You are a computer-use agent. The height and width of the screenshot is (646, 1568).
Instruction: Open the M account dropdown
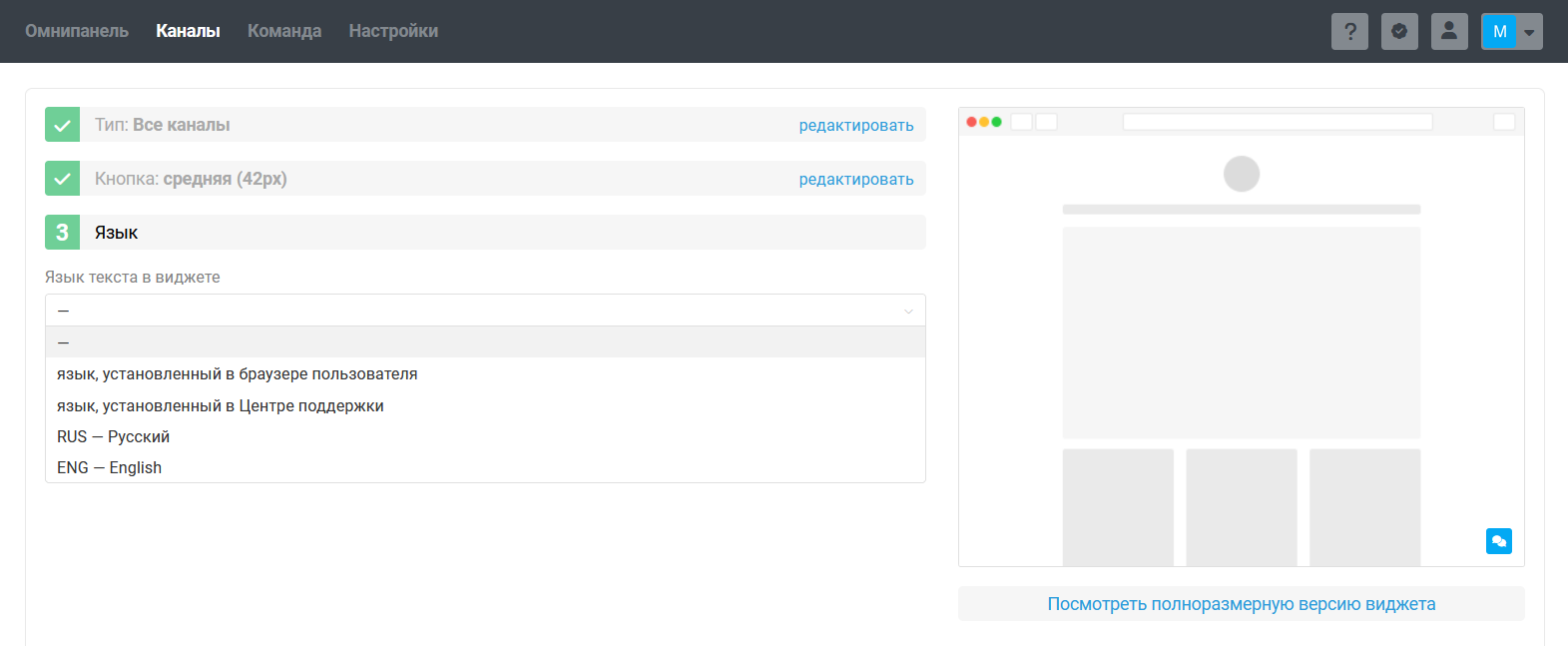(1511, 31)
